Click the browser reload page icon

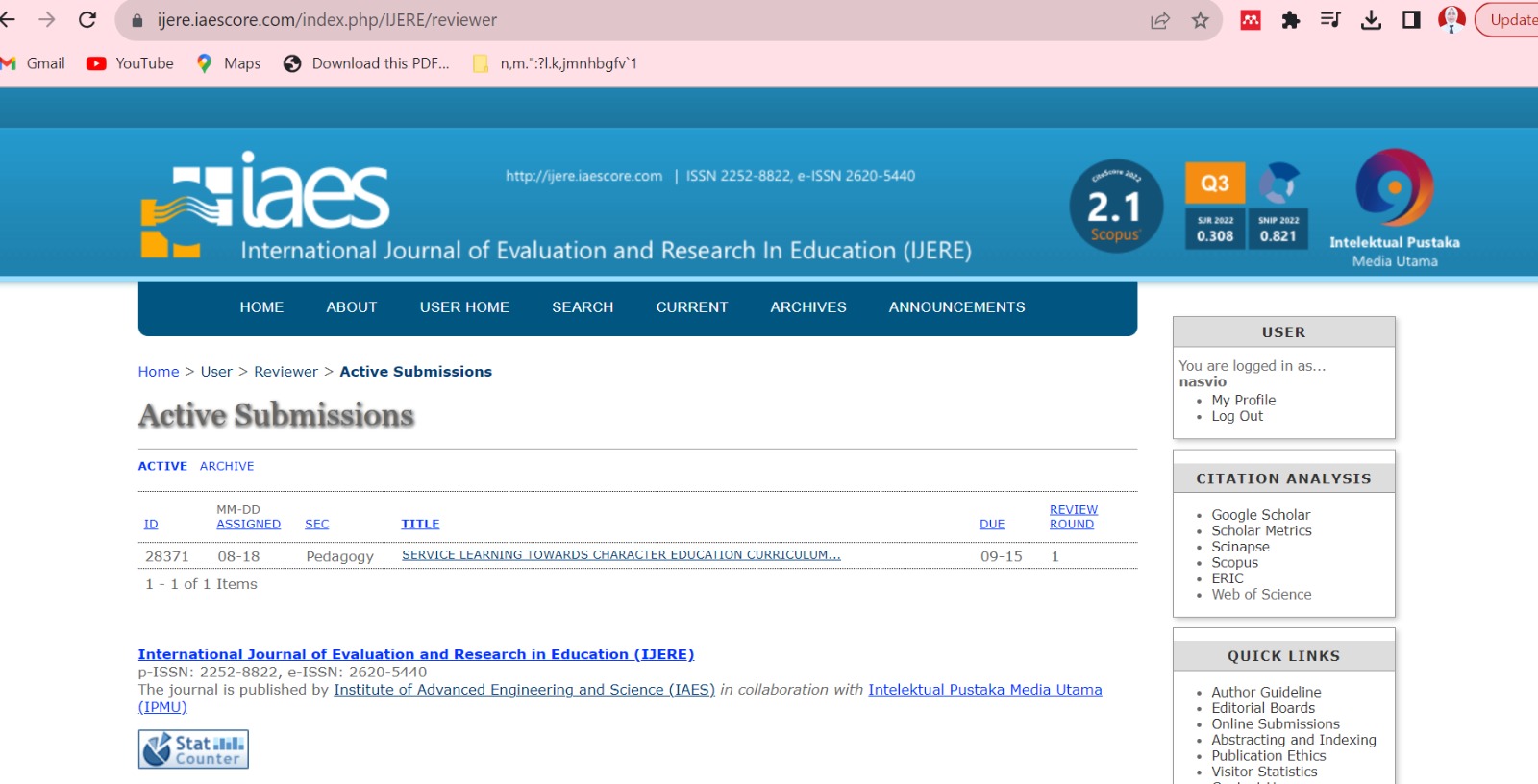[x=87, y=19]
